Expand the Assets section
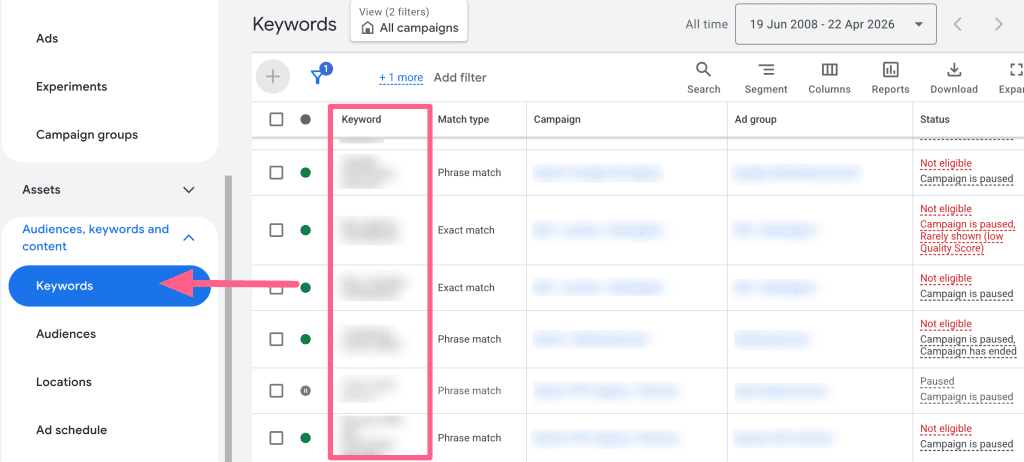 point(110,190)
